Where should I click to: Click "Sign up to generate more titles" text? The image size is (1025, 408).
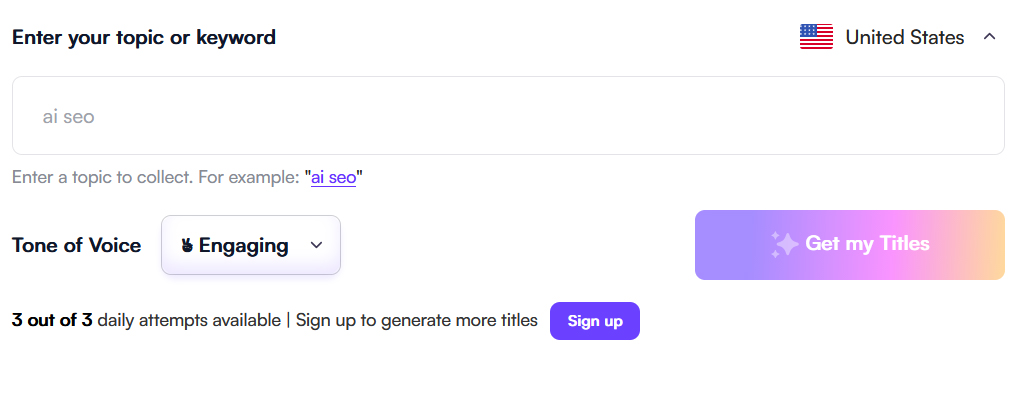click(416, 321)
